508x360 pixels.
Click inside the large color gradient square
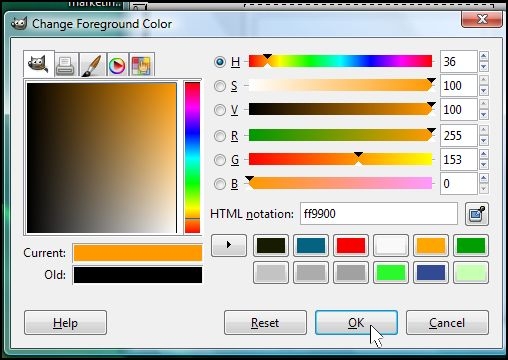[x=102, y=158]
